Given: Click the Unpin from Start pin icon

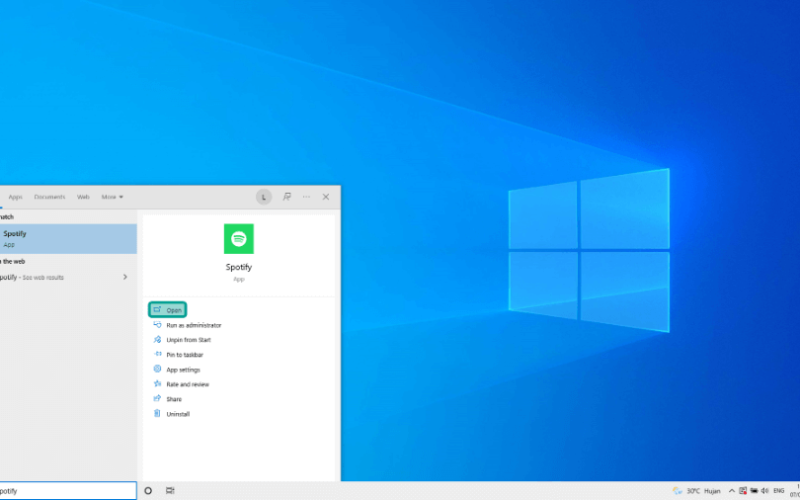Looking at the screenshot, I should pos(157,339).
